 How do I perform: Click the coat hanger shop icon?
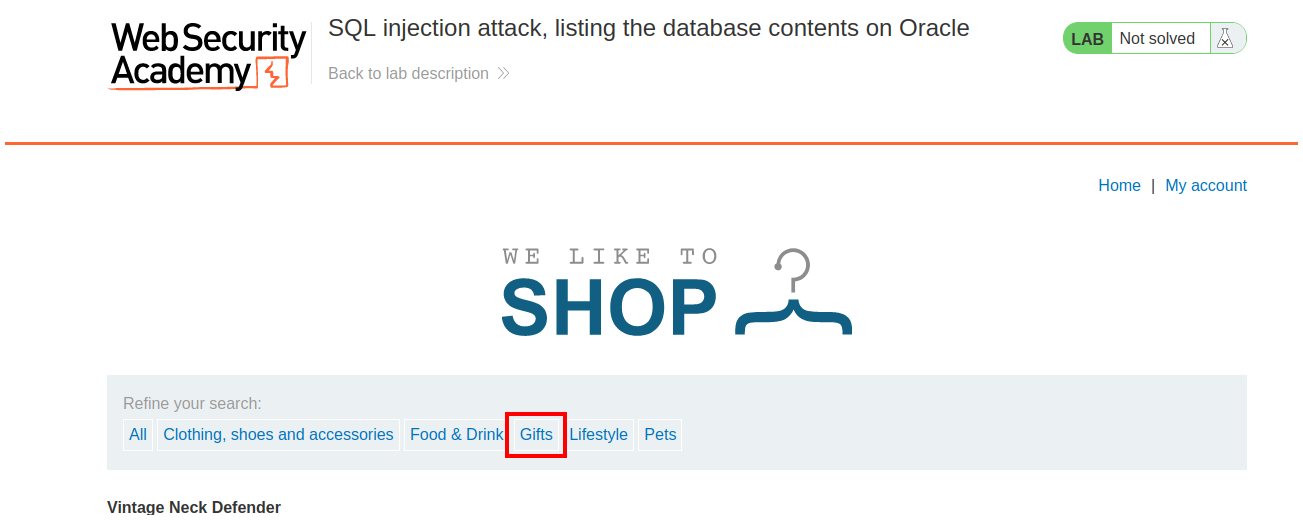pos(794,293)
